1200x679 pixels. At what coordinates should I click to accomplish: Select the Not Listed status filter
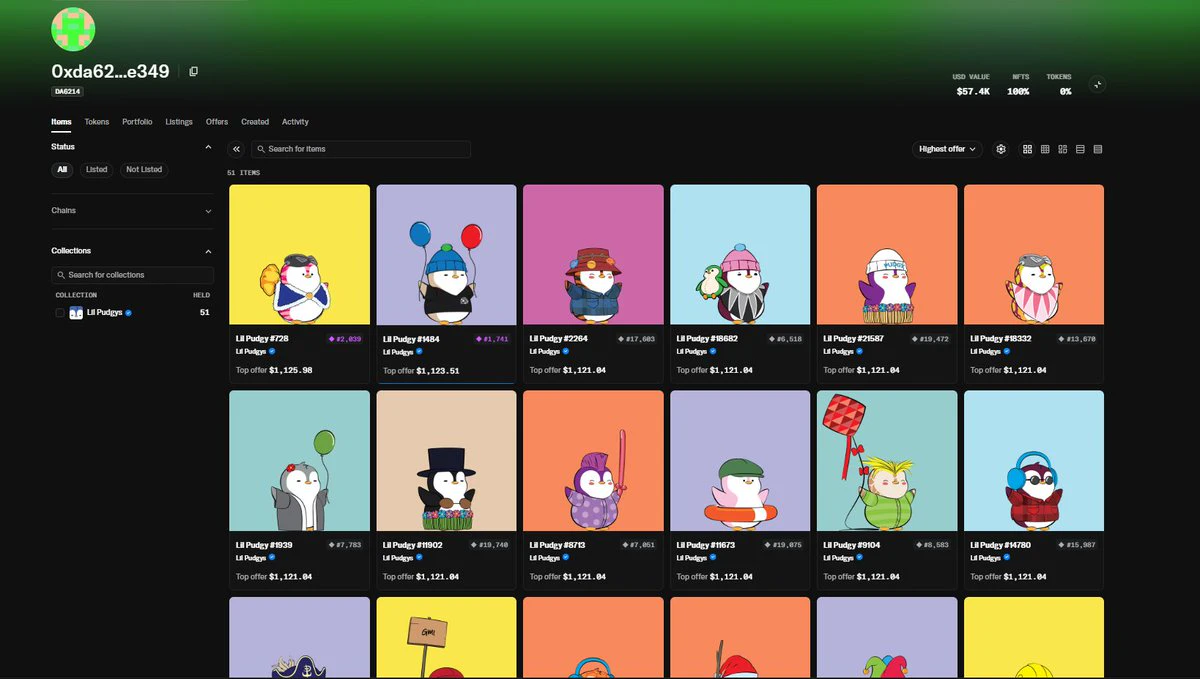pyautogui.click(x=144, y=170)
